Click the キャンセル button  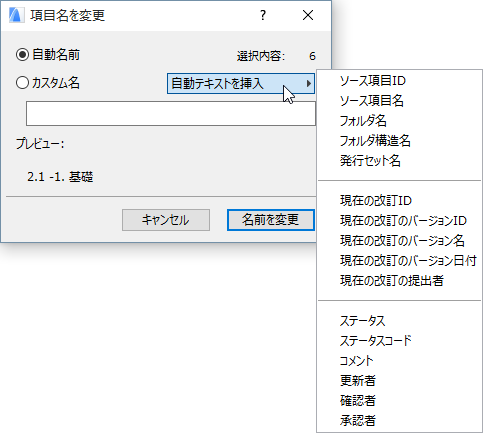(166, 220)
